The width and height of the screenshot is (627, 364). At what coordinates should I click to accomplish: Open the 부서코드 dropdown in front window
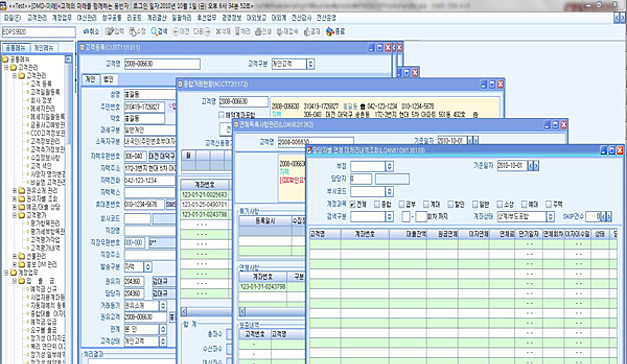tap(389, 191)
